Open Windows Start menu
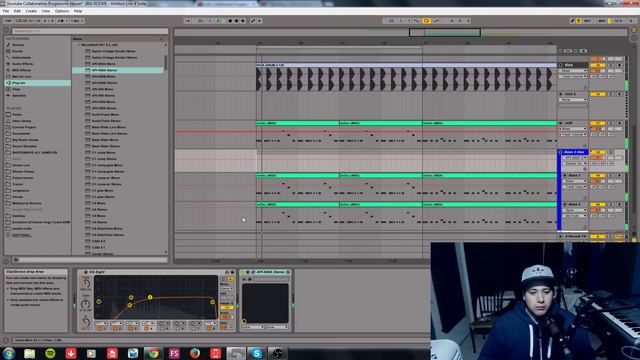 [x=9, y=353]
